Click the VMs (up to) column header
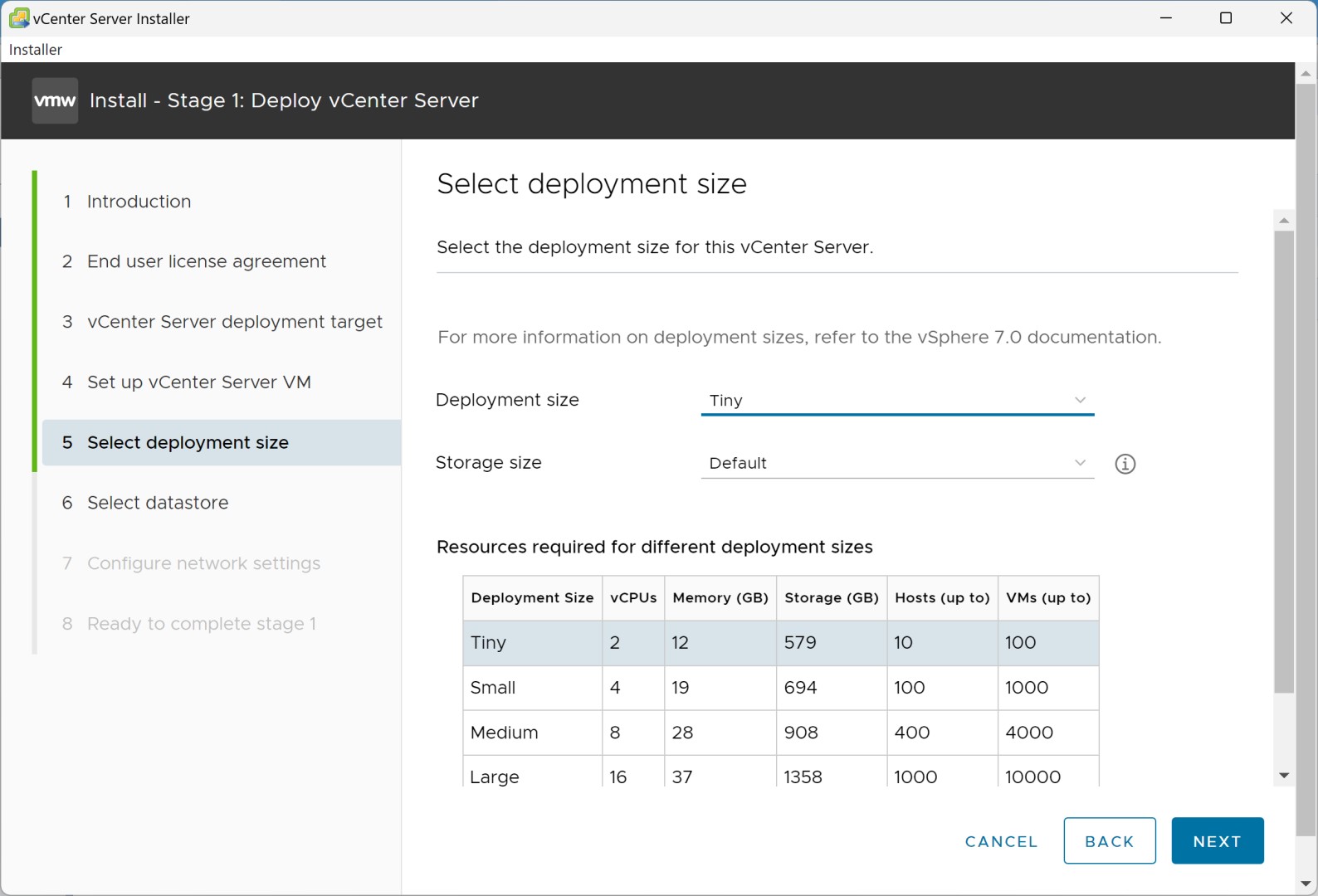 coord(1048,598)
